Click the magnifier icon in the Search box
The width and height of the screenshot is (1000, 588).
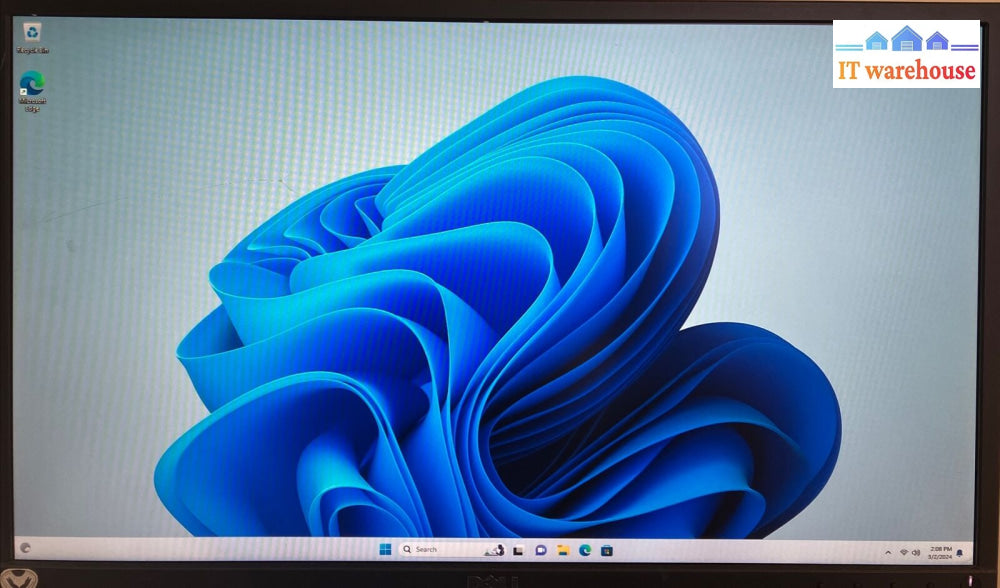[407, 550]
